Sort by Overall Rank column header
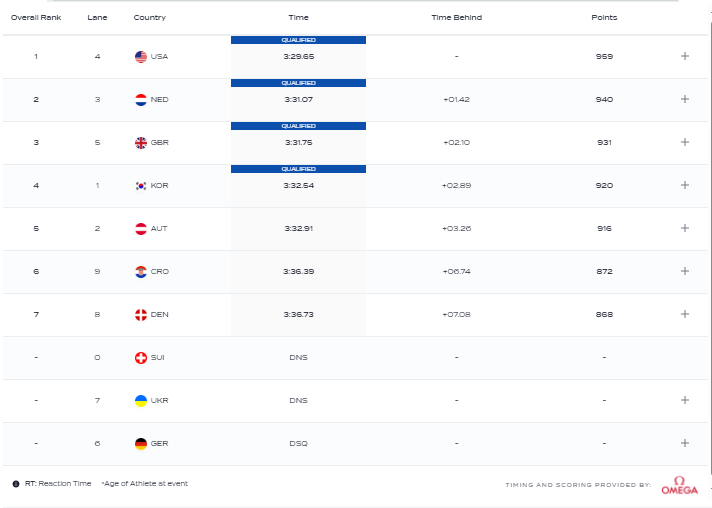Image resolution: width=712 pixels, height=508 pixels. (36, 18)
